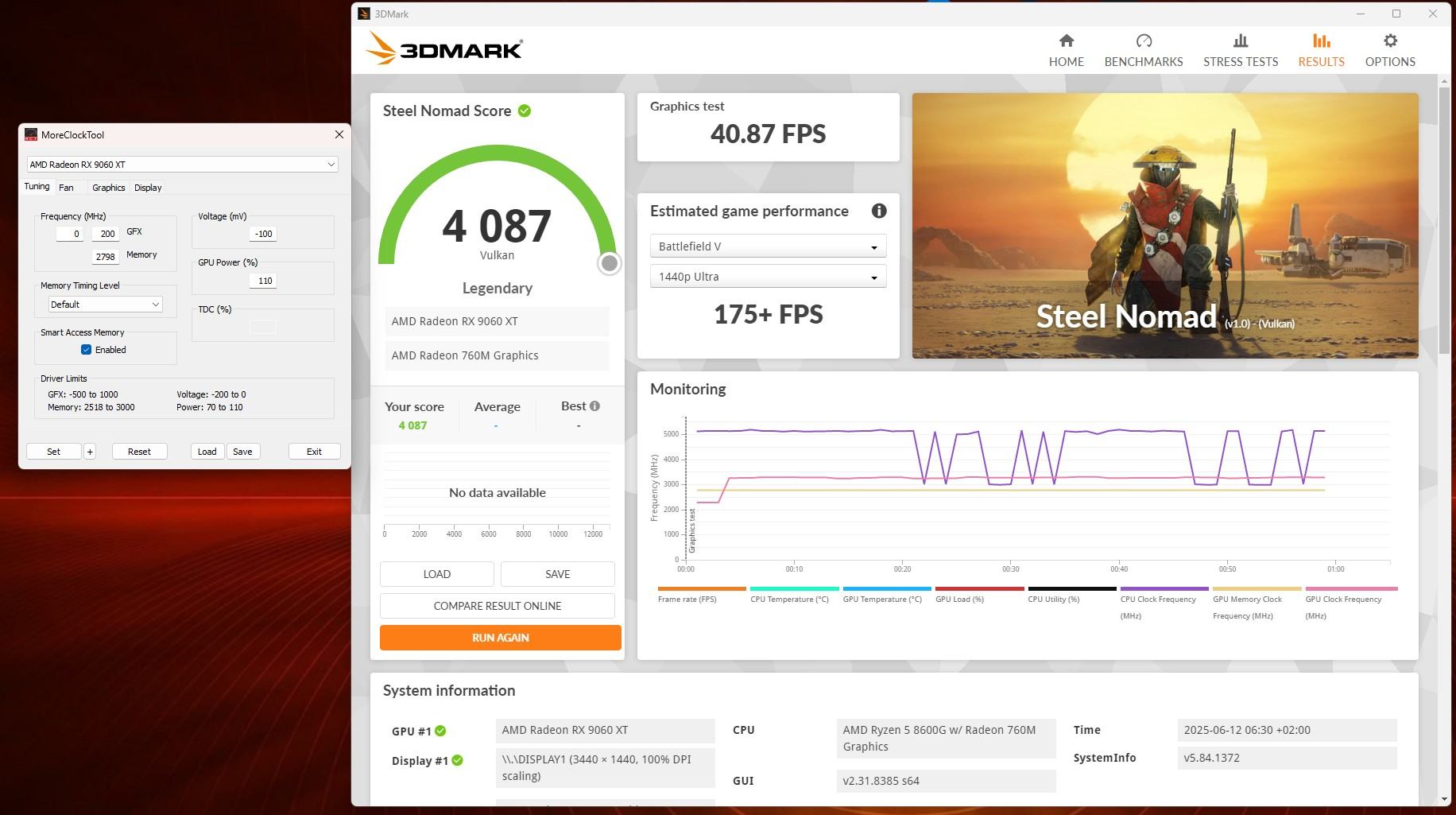Screen dimensions: 1456x815
Task: Click GFX maximum frequency field showing 200
Action: tap(104, 234)
